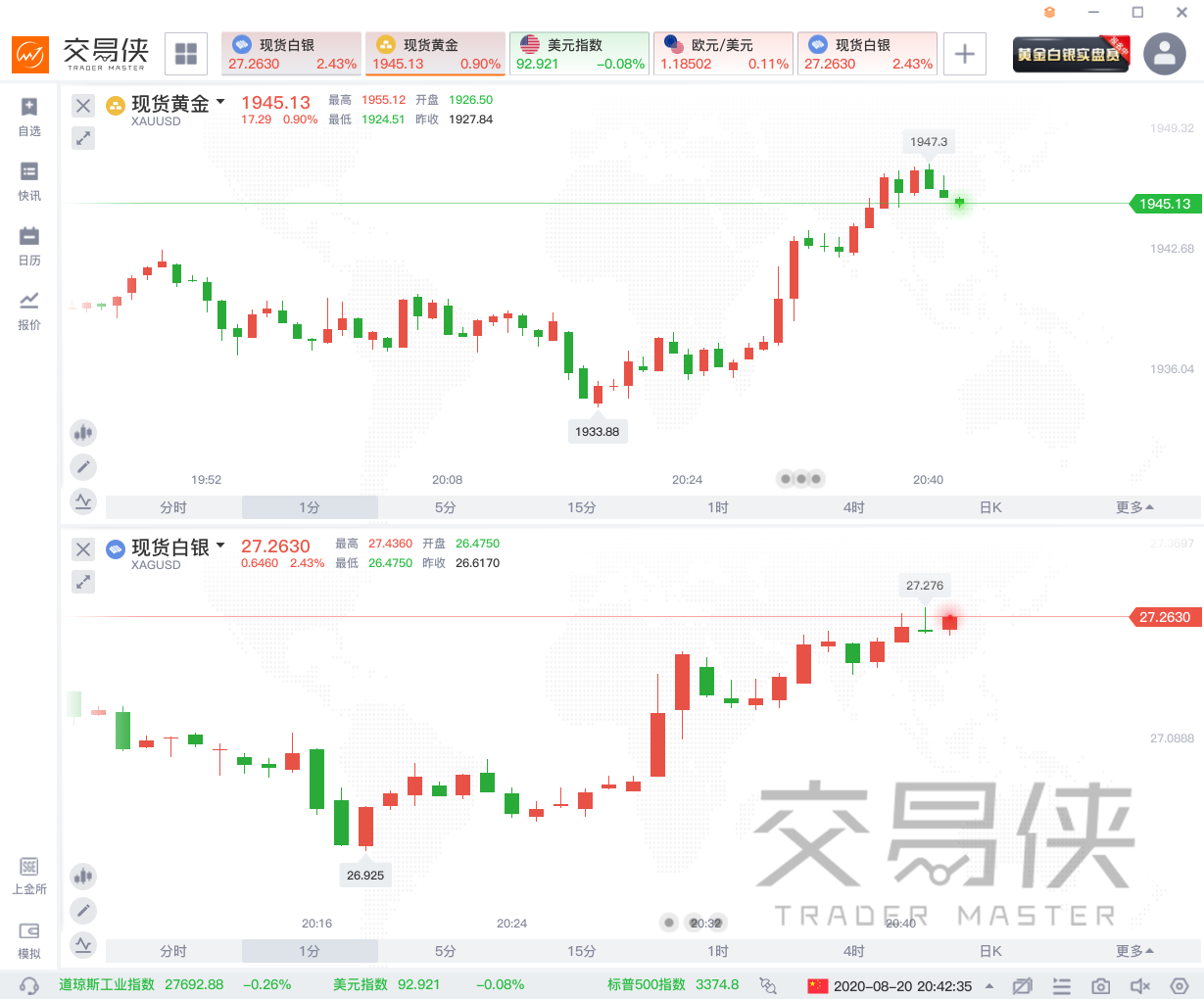Switch to first 现货白银 quote tab
The height and width of the screenshot is (999, 1204).
click(x=291, y=54)
